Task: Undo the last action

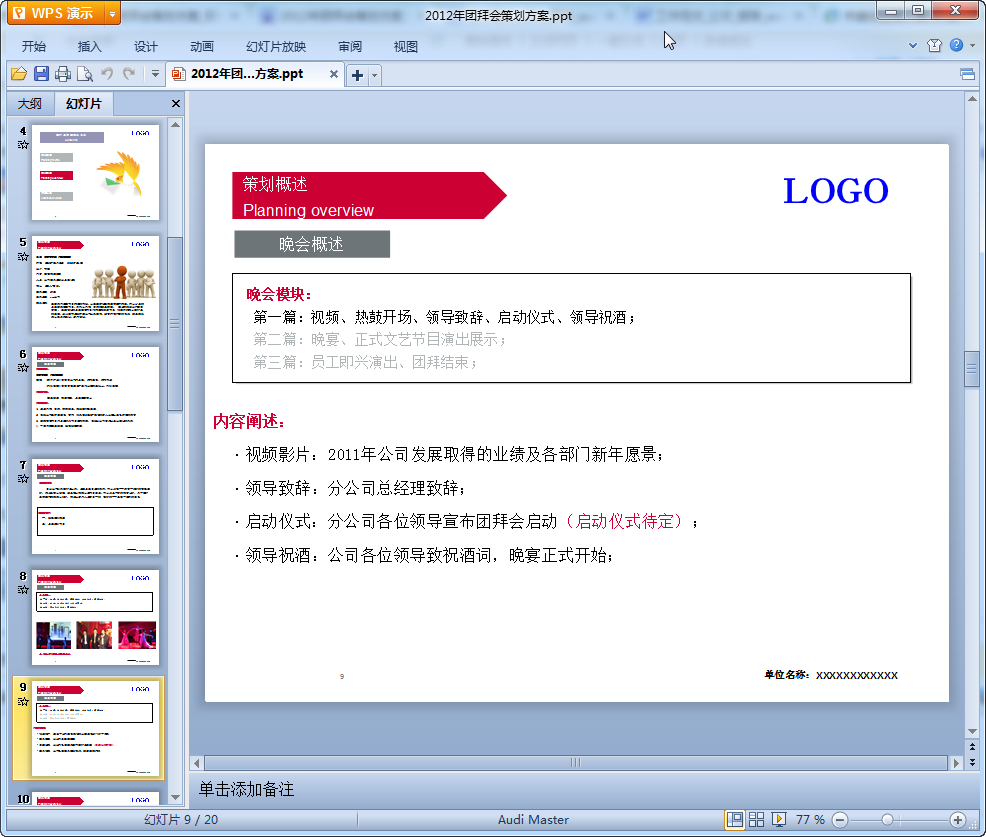Action: click(x=107, y=74)
